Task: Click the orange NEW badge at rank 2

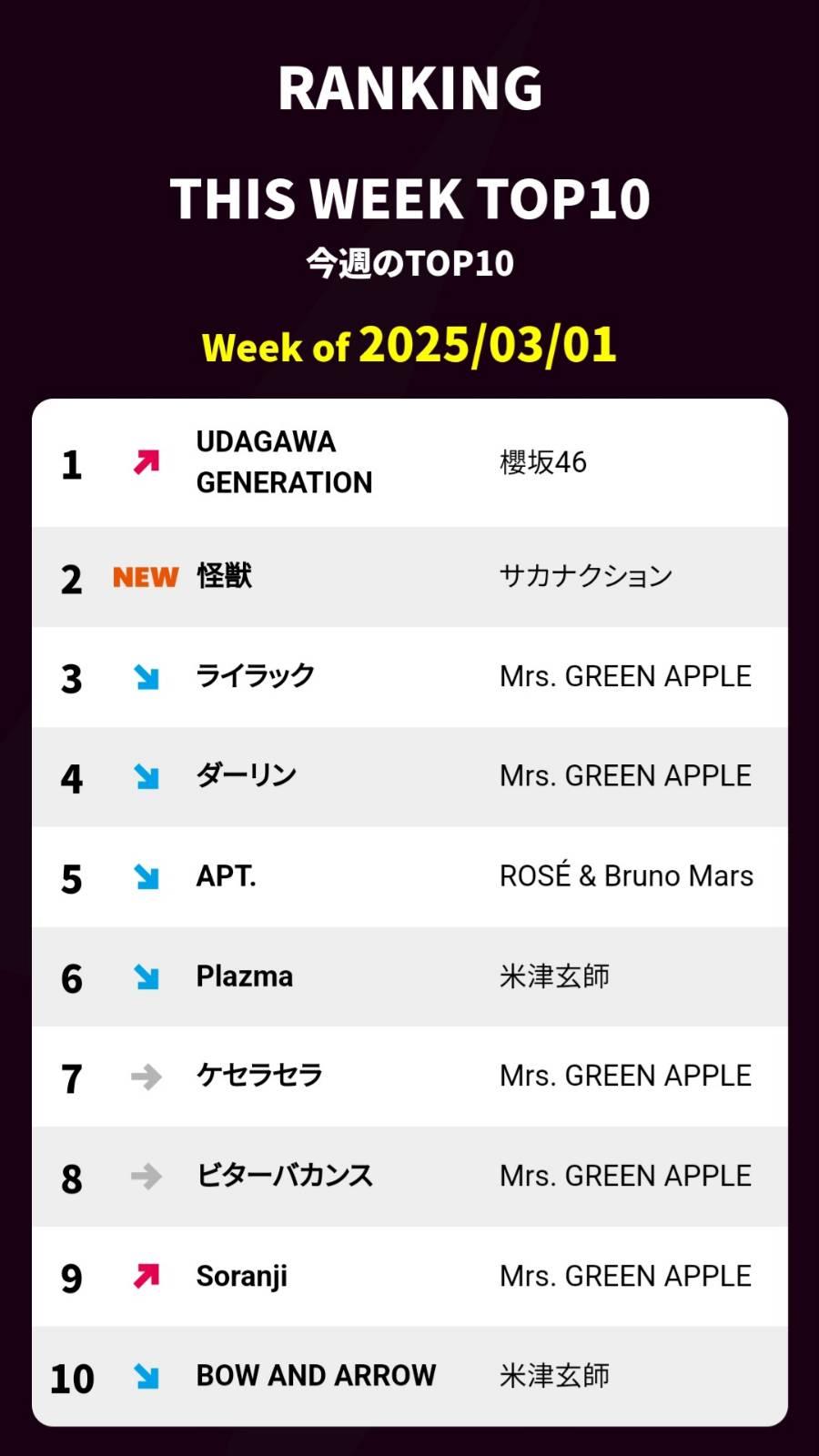Action: click(146, 577)
